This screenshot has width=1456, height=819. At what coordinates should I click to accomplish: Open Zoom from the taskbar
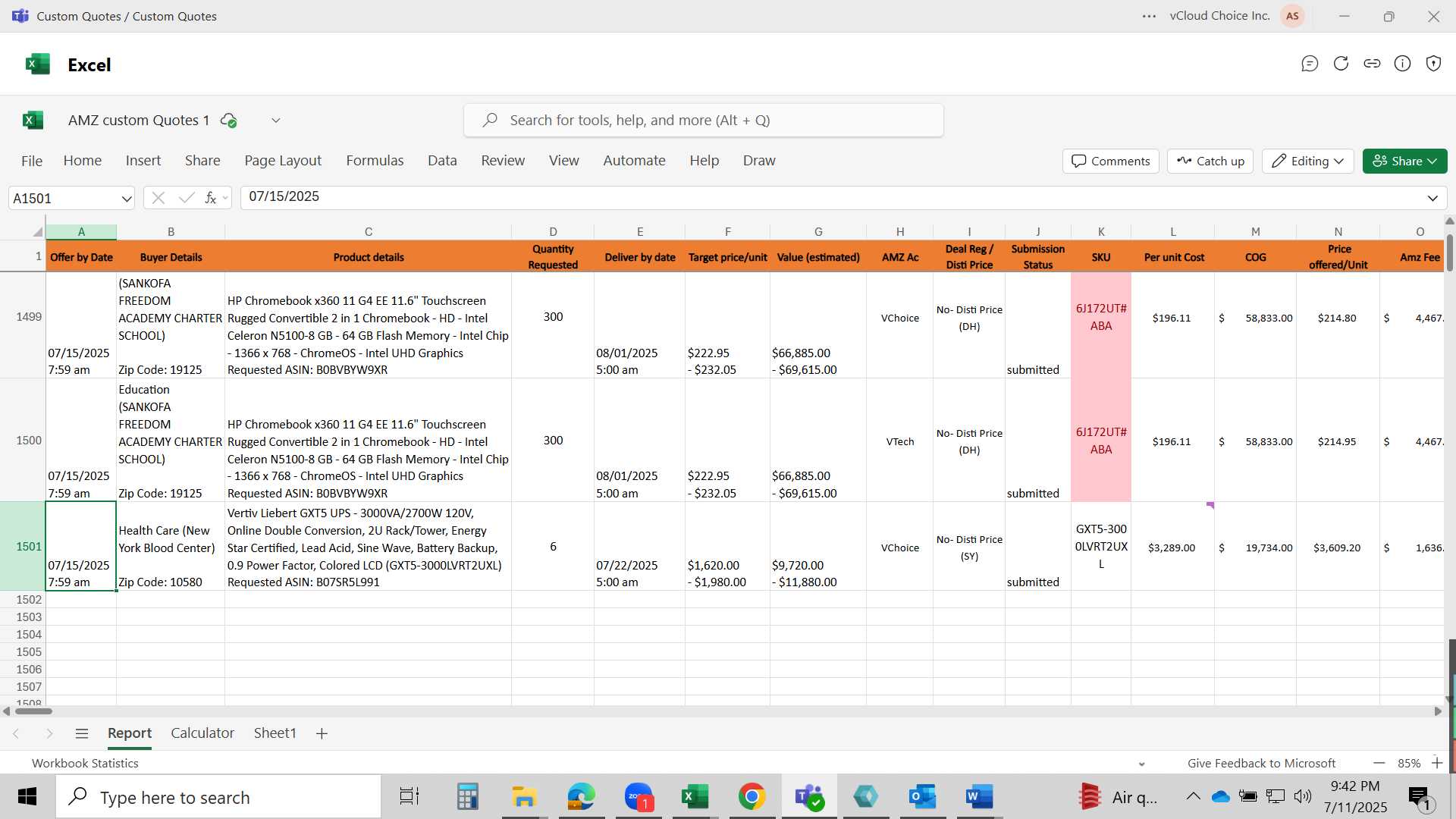point(639,796)
